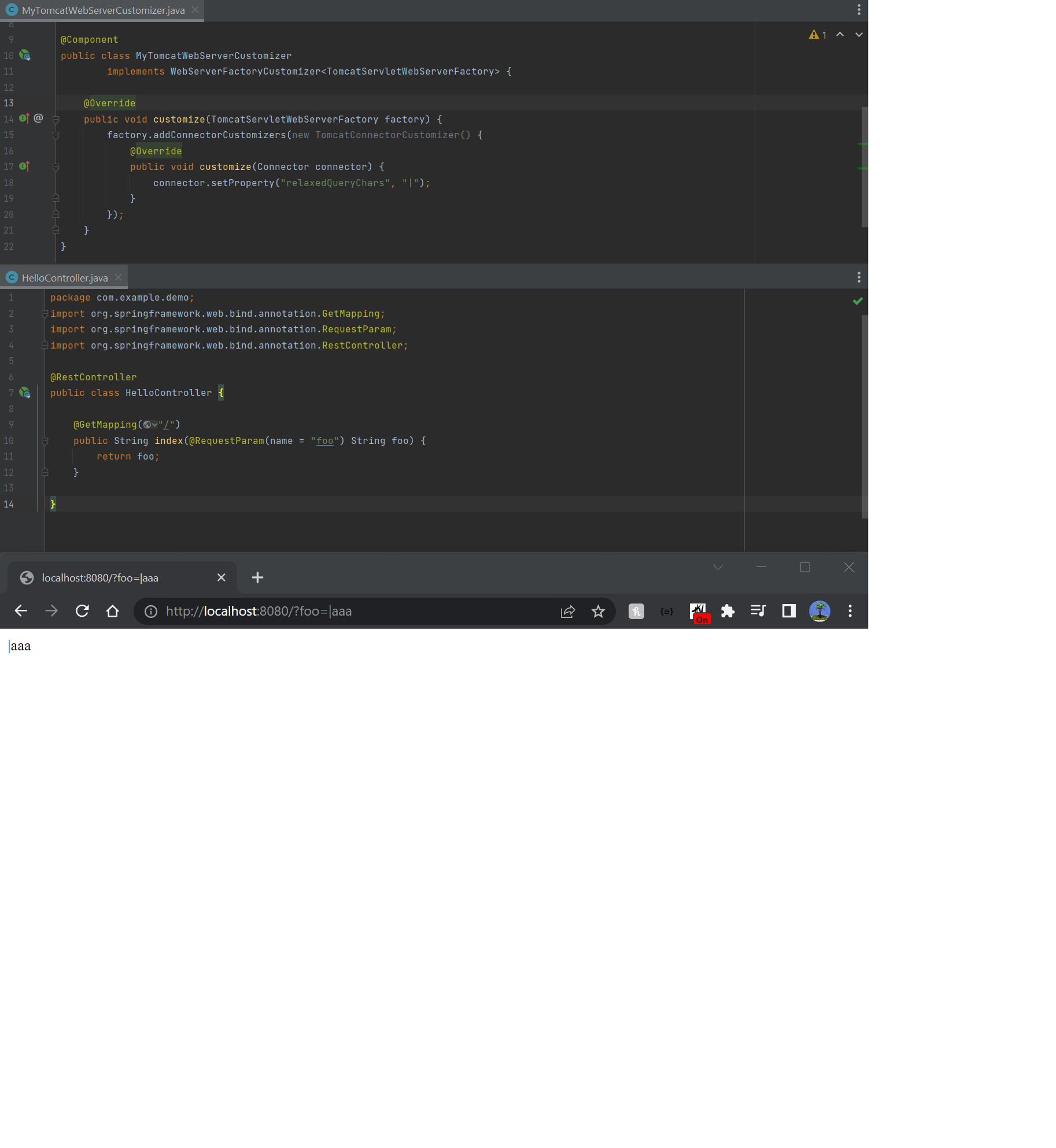The height and width of the screenshot is (1148, 1056).
Task: Go forward in the browser
Action: click(x=51, y=611)
